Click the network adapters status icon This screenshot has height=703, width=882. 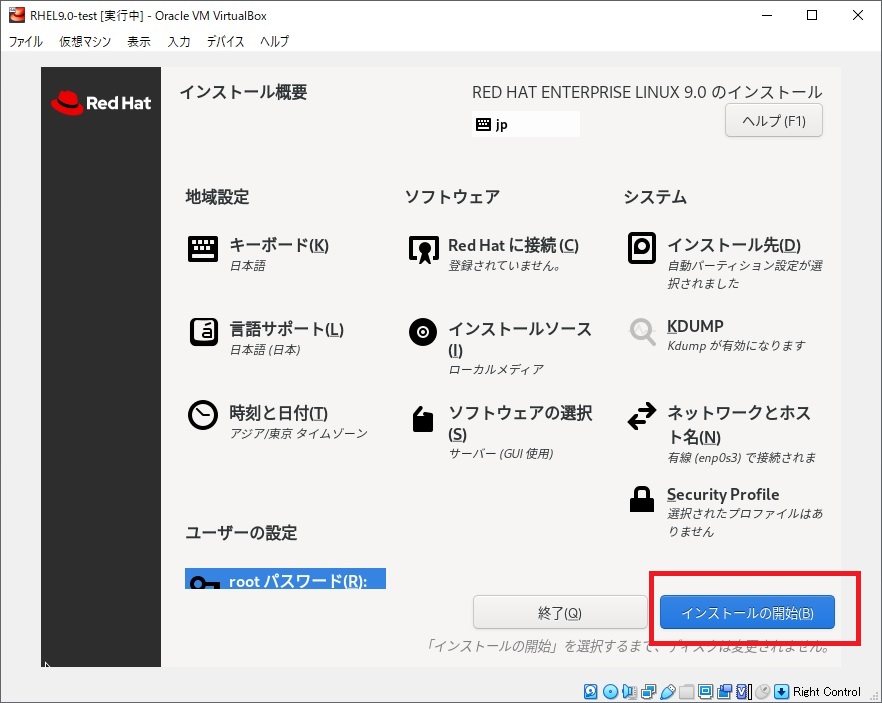(x=648, y=691)
